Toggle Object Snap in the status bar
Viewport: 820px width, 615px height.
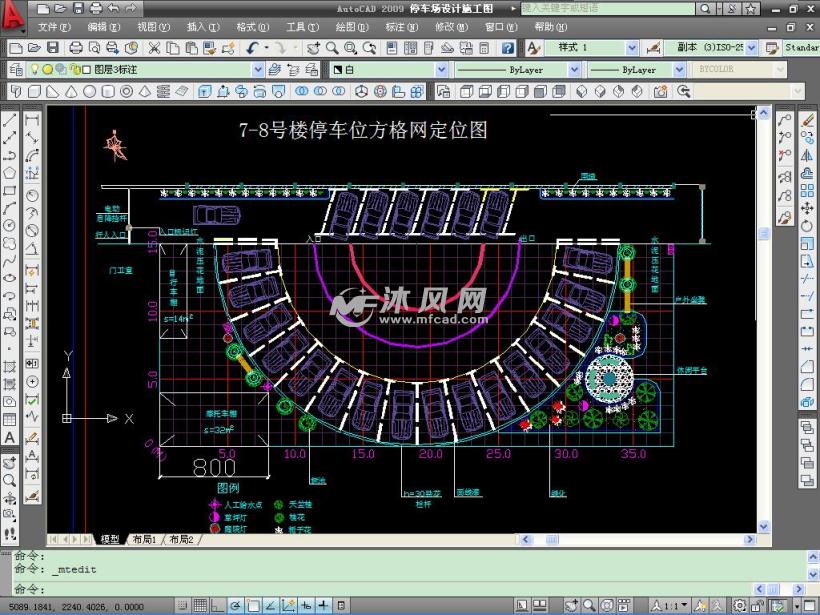(x=251, y=604)
